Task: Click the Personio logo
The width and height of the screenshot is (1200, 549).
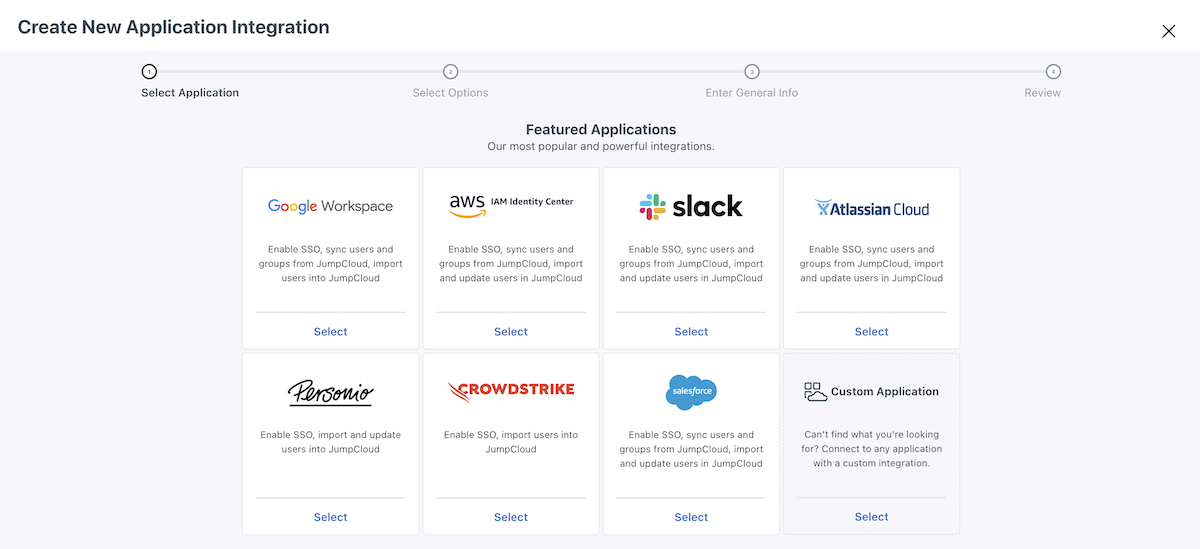Action: click(x=330, y=391)
